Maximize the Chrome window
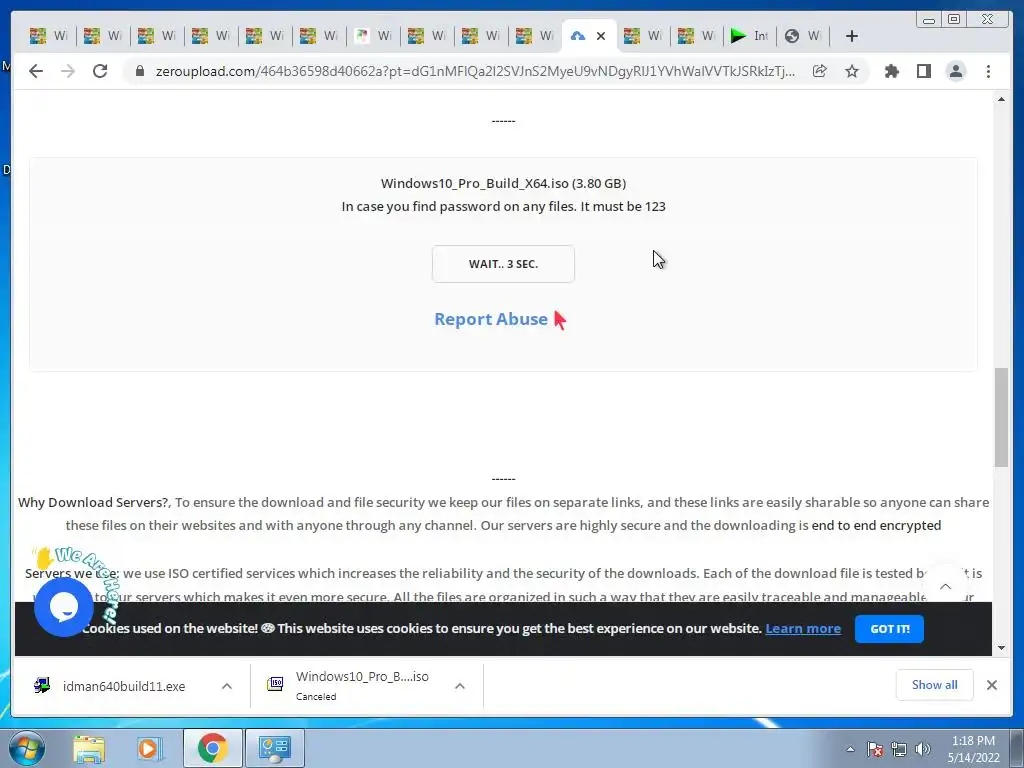Image resolution: width=1024 pixels, height=768 pixels. (954, 20)
